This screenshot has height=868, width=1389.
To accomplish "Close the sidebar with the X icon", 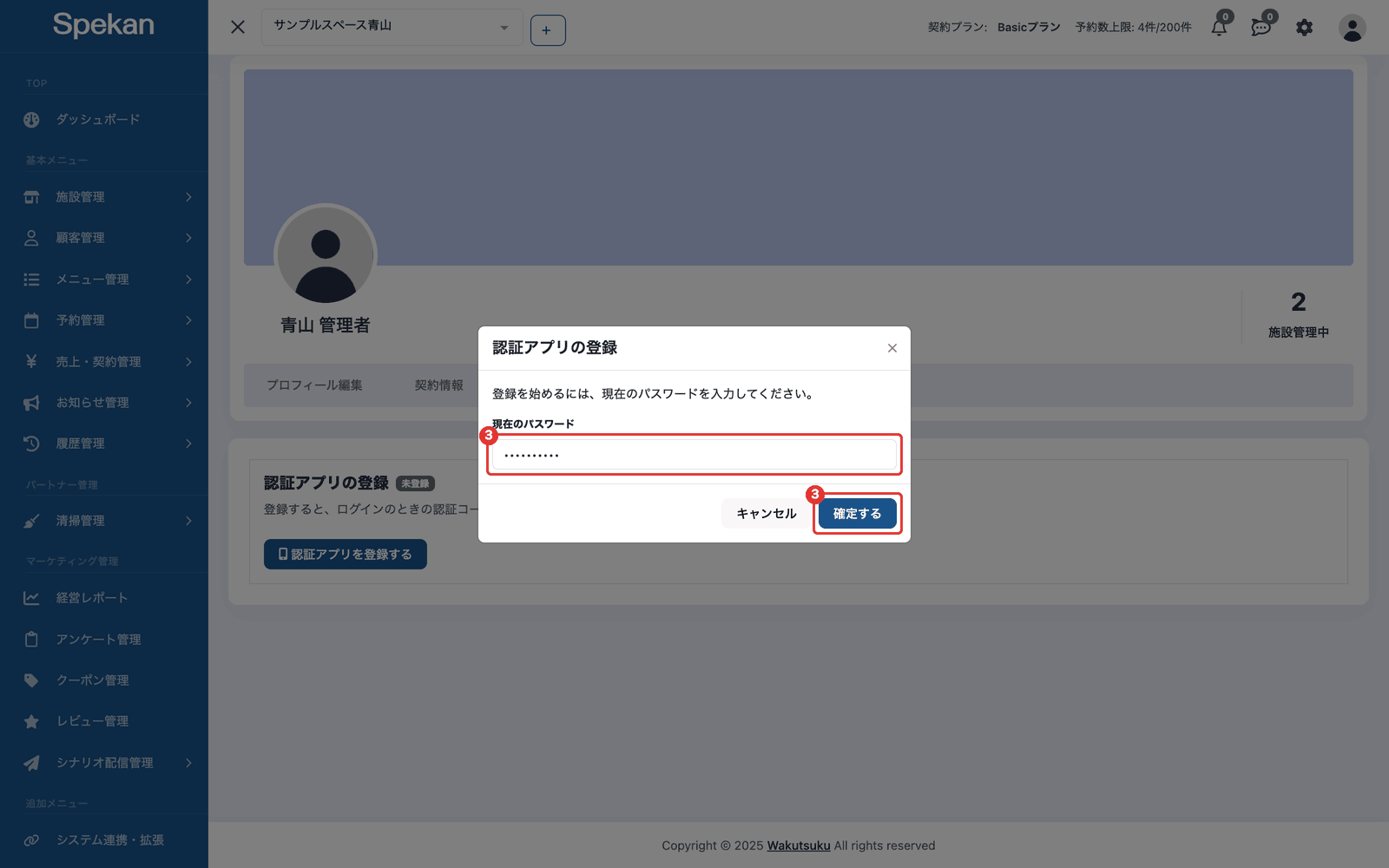I will tap(238, 27).
